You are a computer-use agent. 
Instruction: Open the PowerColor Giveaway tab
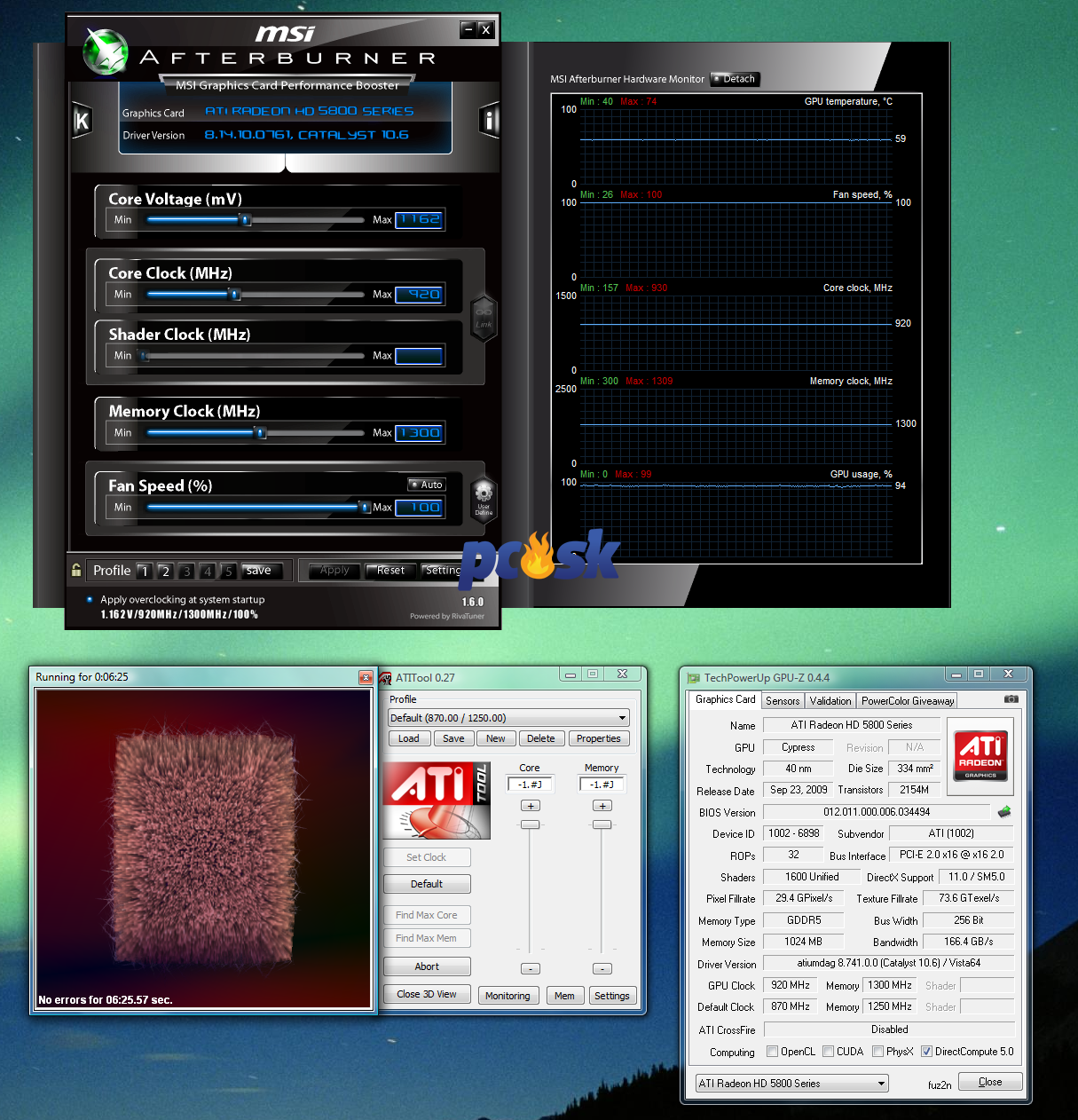pos(908,701)
